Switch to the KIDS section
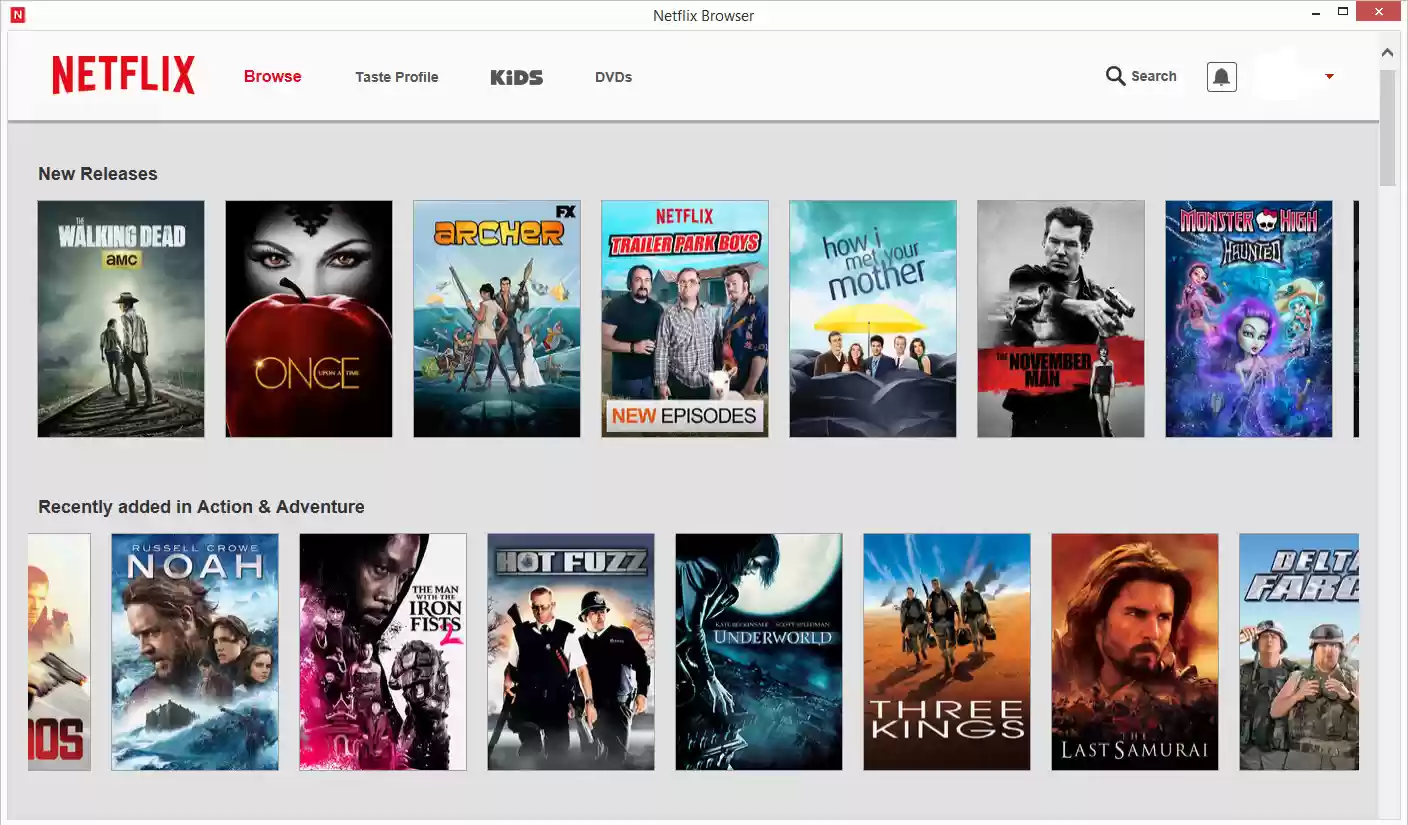Viewport: 1408px width, 825px height. pos(516,77)
